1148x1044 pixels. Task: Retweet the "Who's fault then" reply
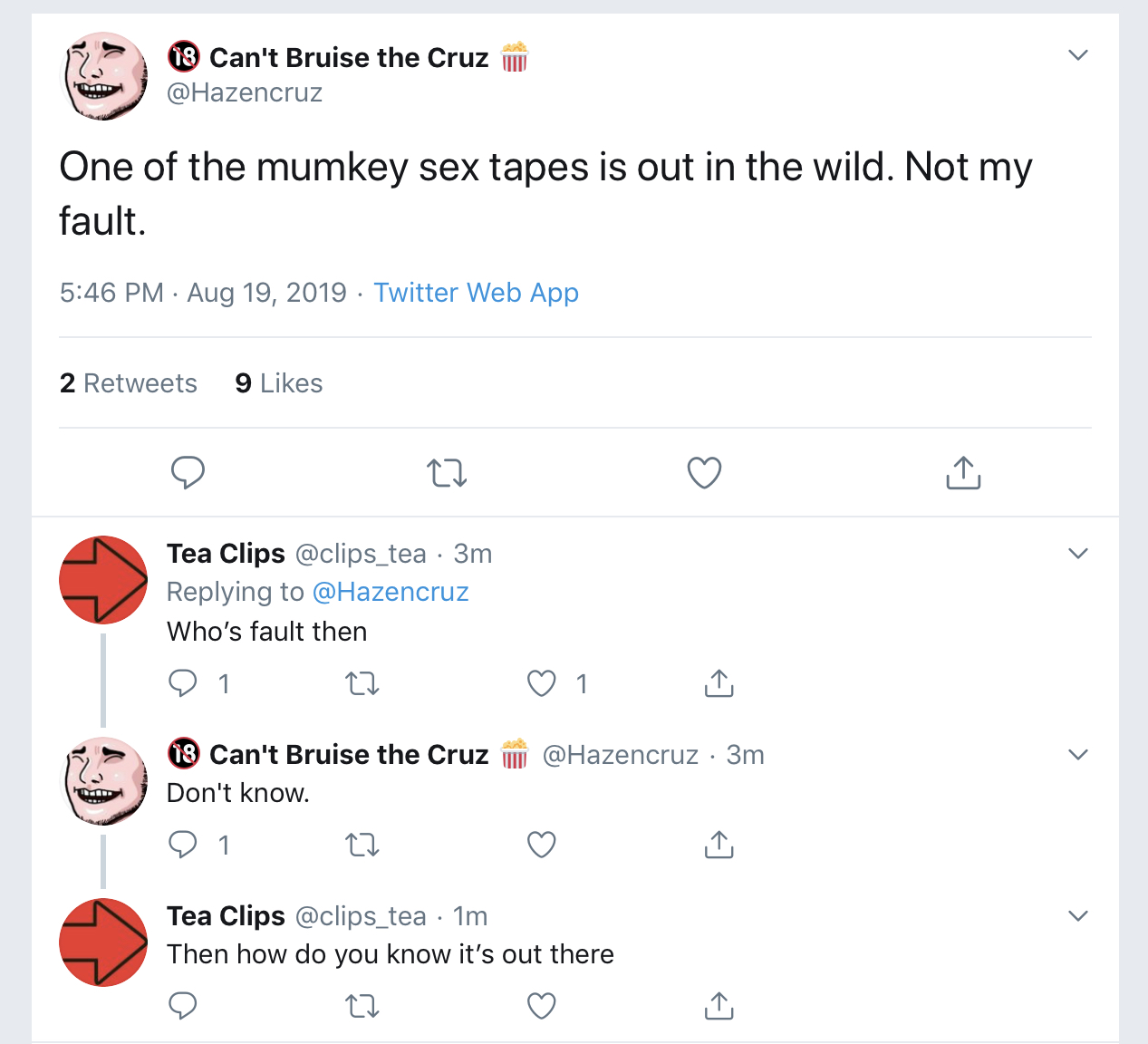[x=362, y=683]
